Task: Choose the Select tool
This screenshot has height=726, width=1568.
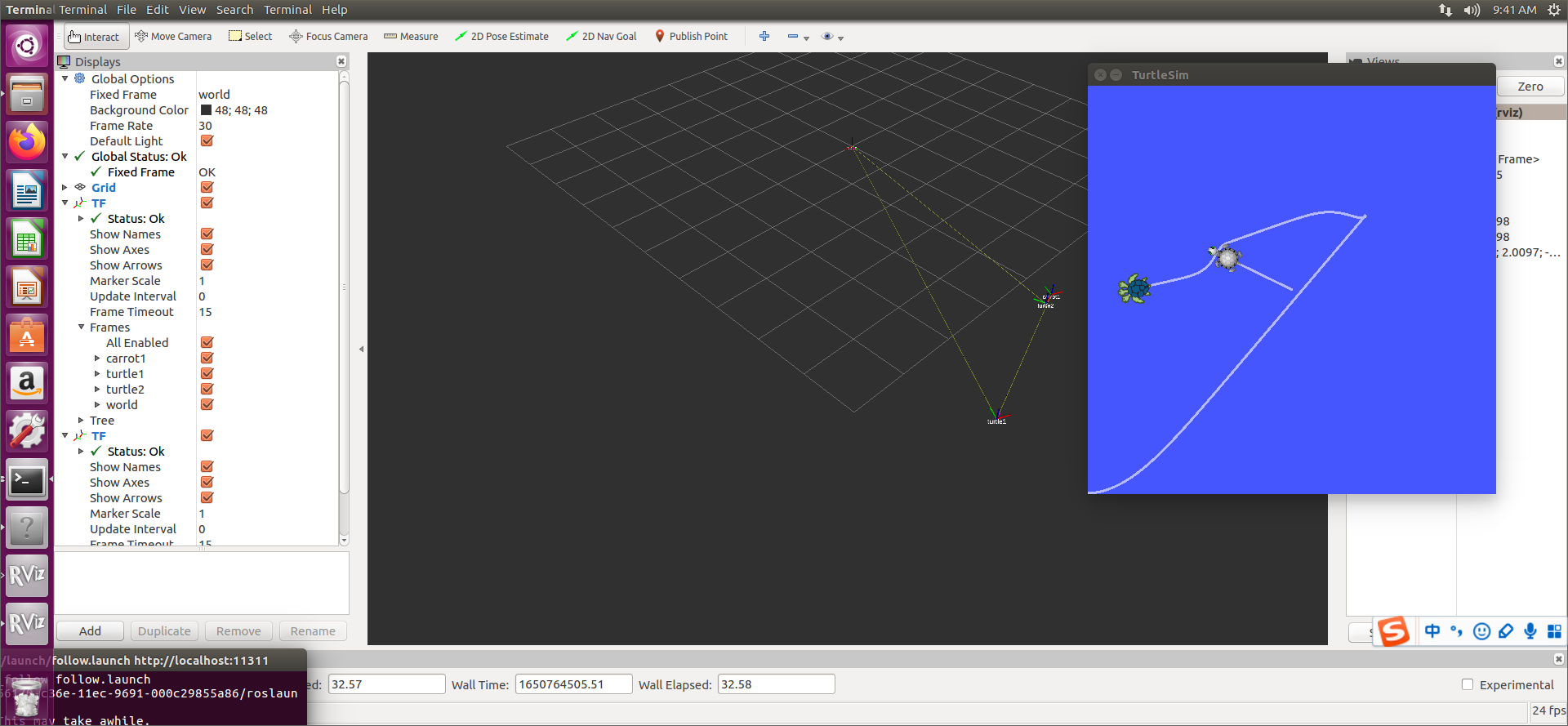Action: (x=251, y=37)
